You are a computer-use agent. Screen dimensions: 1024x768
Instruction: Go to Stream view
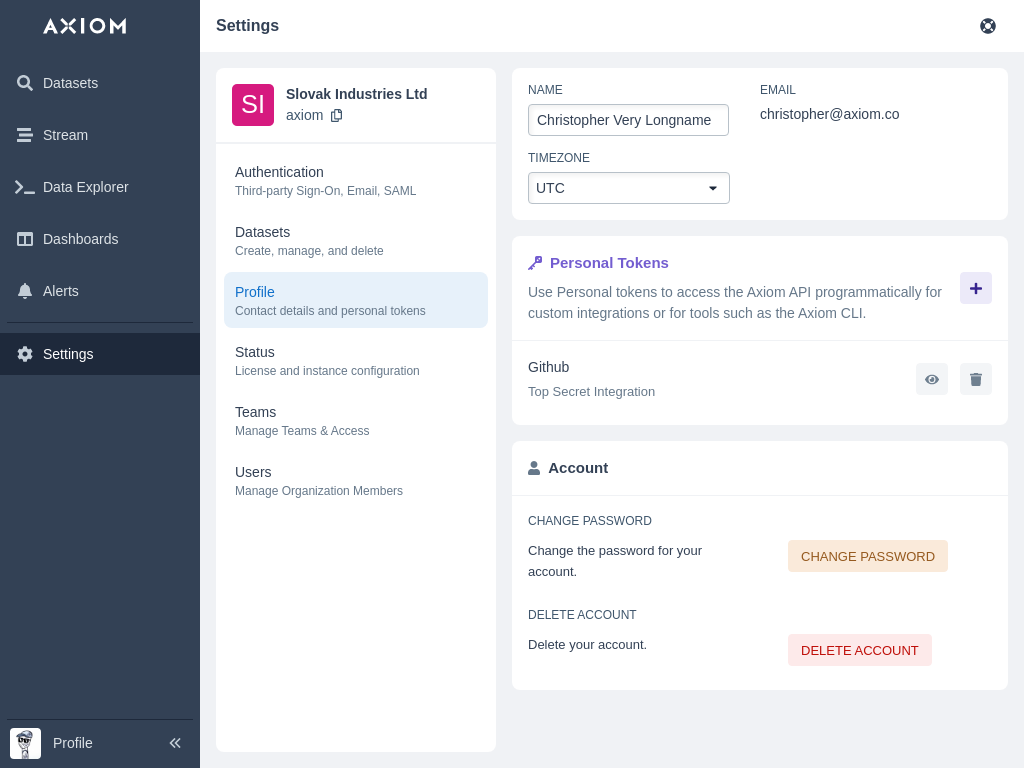click(x=65, y=135)
